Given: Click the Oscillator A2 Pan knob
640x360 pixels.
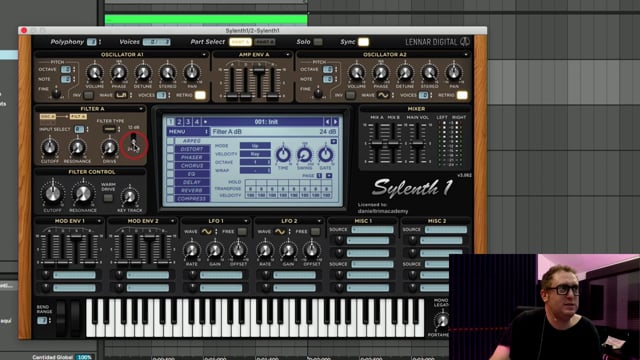Looking at the screenshot, I should (453, 73).
